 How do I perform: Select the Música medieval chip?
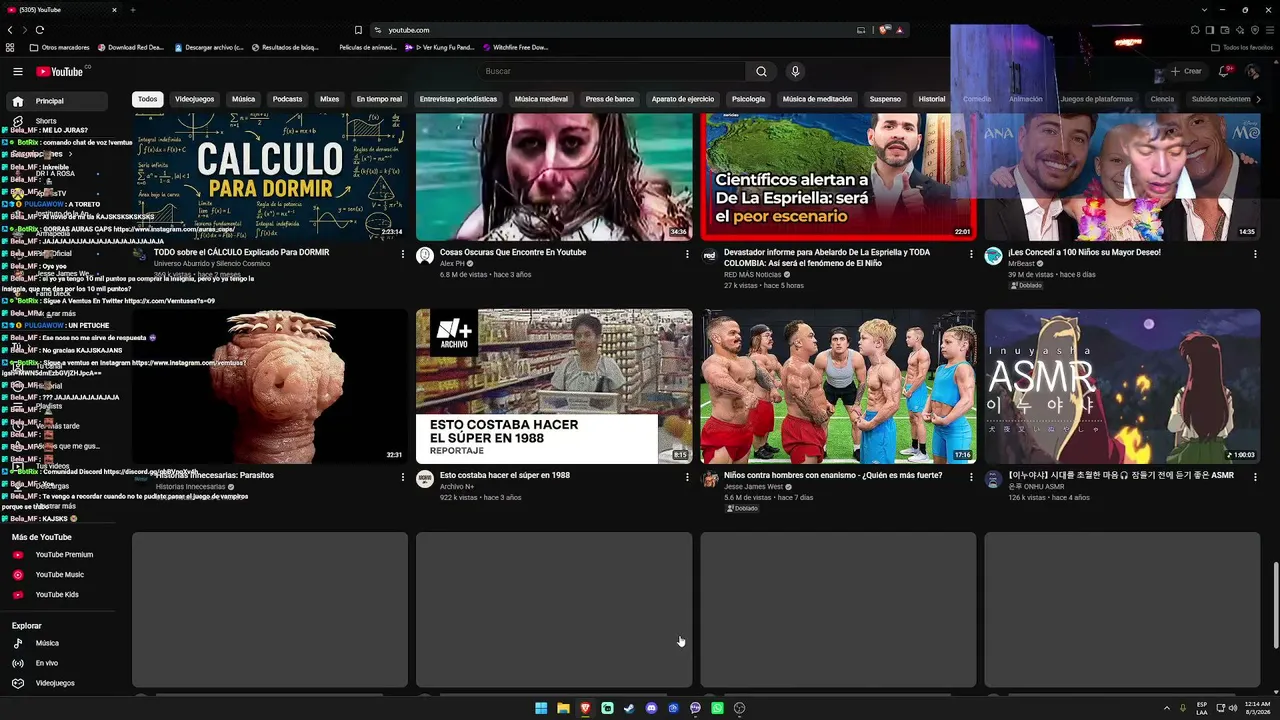click(x=541, y=99)
